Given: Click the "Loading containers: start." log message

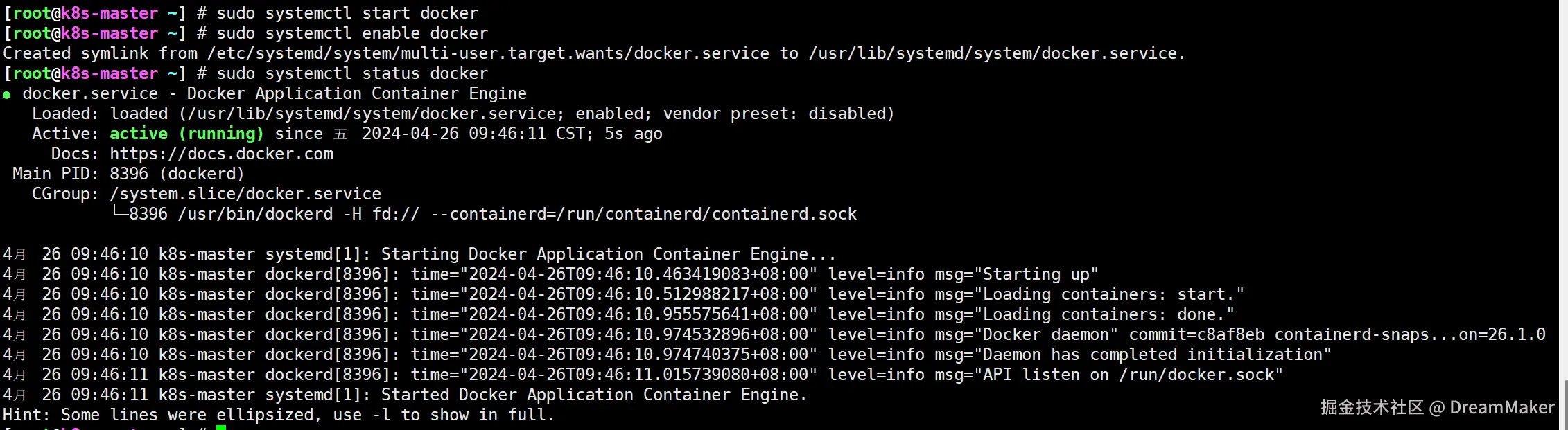Looking at the screenshot, I should [1113, 294].
